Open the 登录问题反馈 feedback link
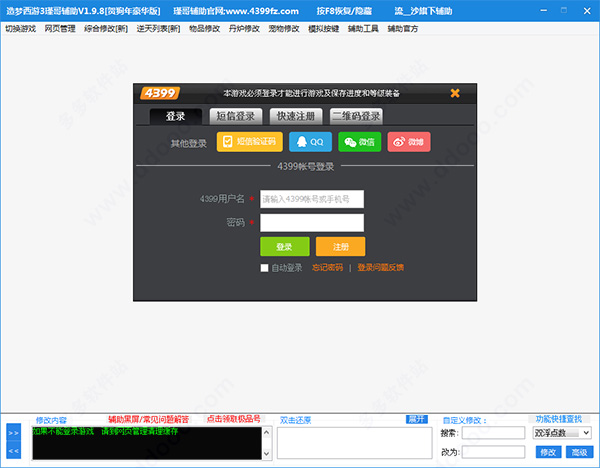 pyautogui.click(x=380, y=267)
